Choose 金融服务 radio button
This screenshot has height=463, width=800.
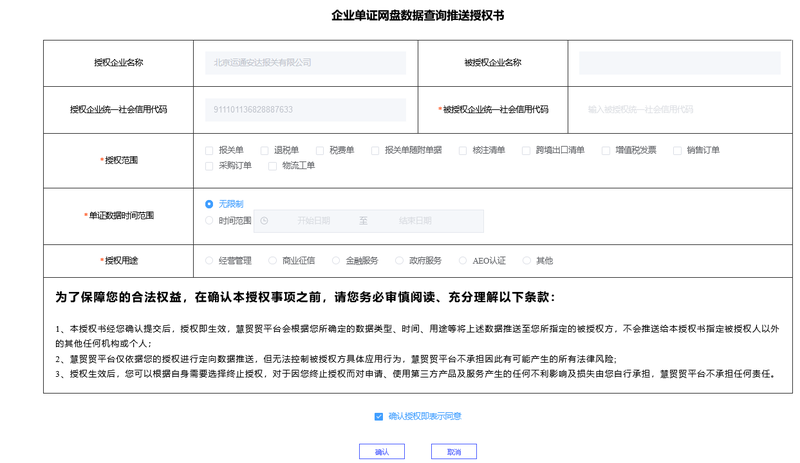point(336,261)
